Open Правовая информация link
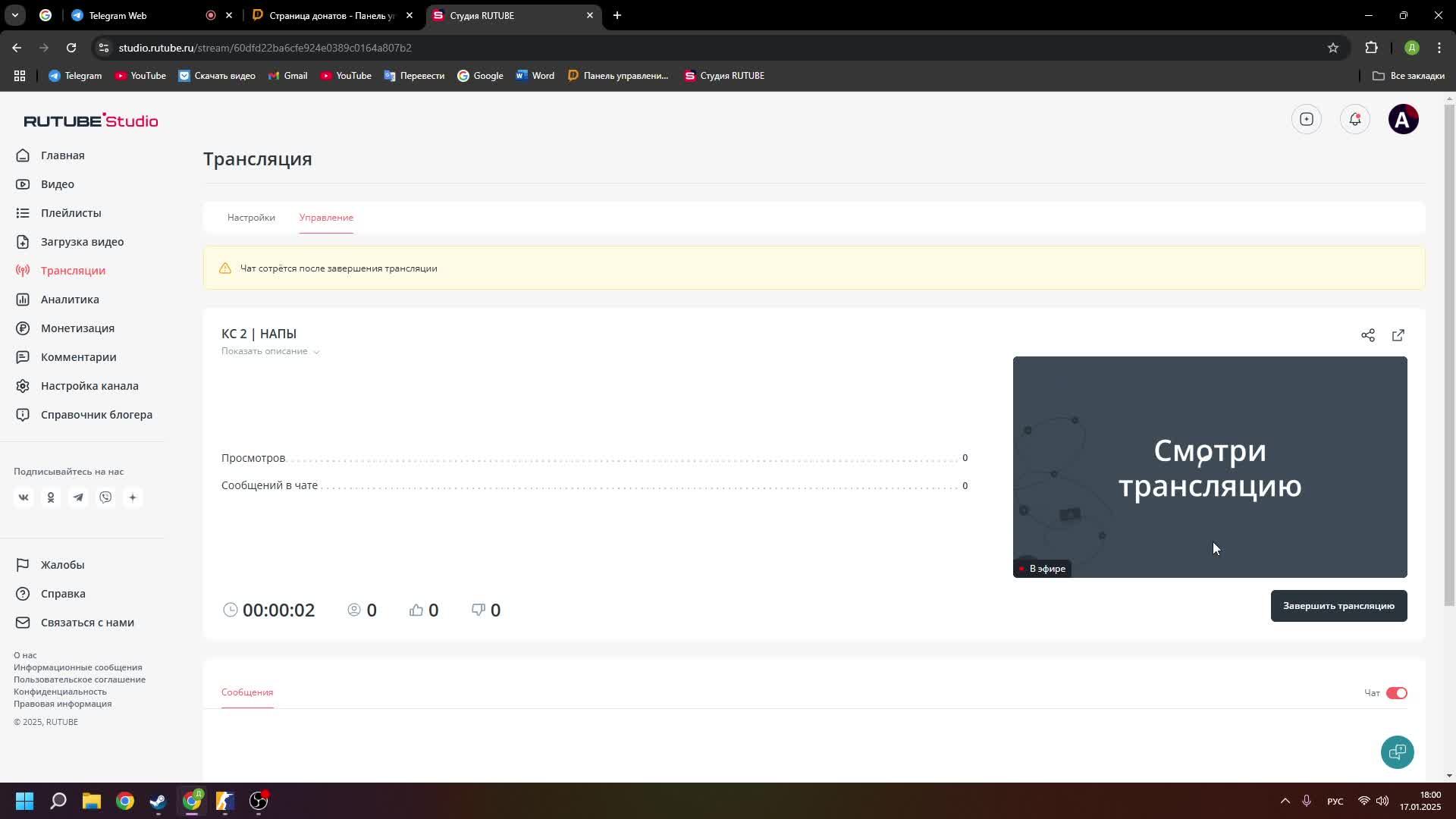This screenshot has height=819, width=1456. tap(63, 704)
